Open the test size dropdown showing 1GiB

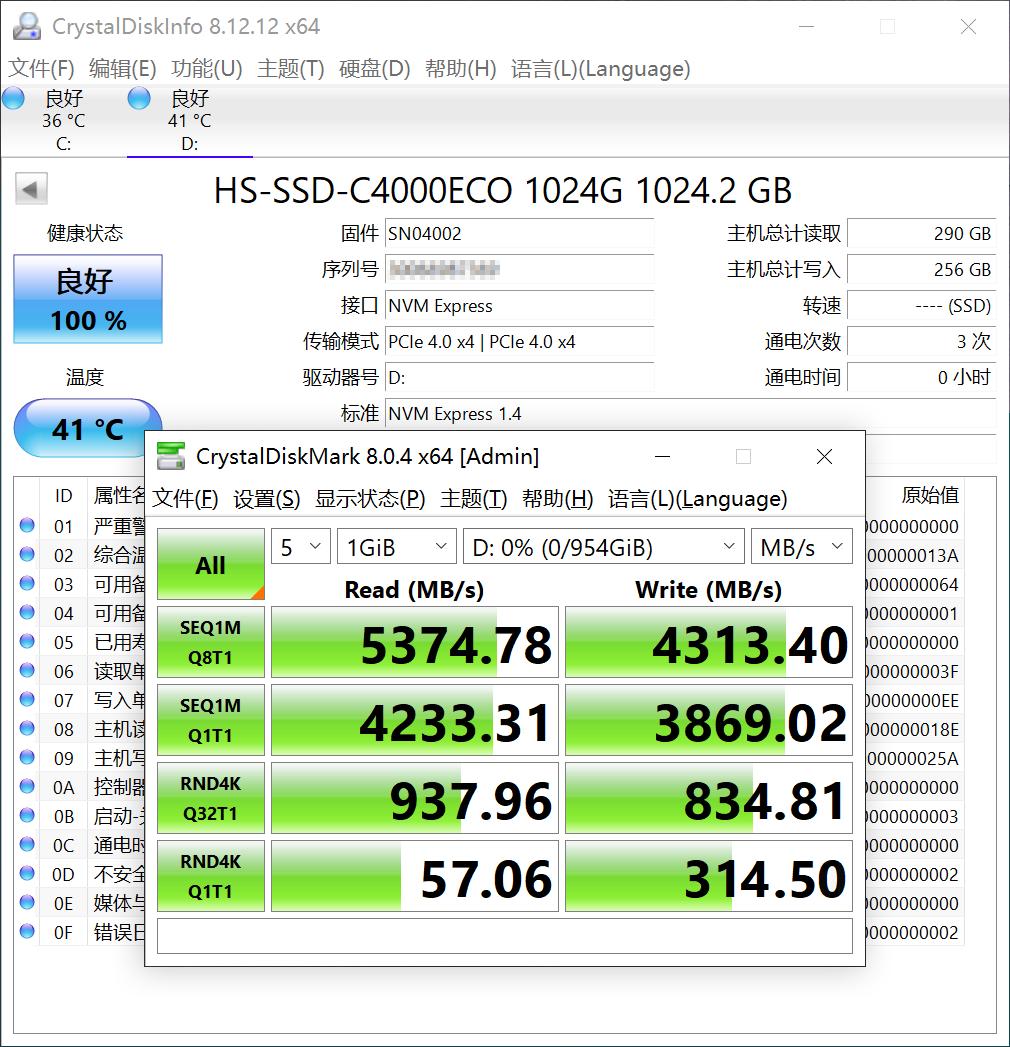(396, 546)
